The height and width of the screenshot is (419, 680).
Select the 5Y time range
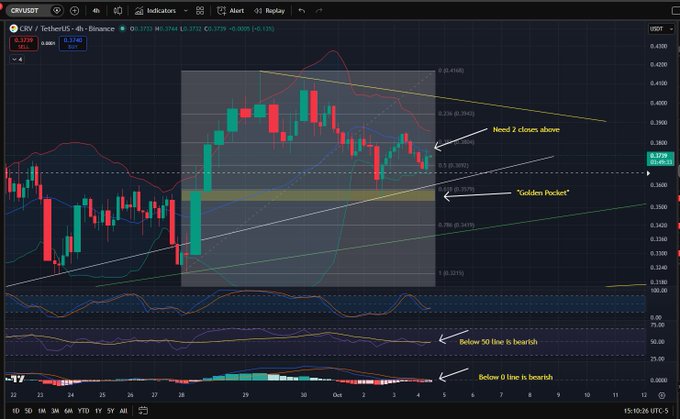pyautogui.click(x=111, y=410)
